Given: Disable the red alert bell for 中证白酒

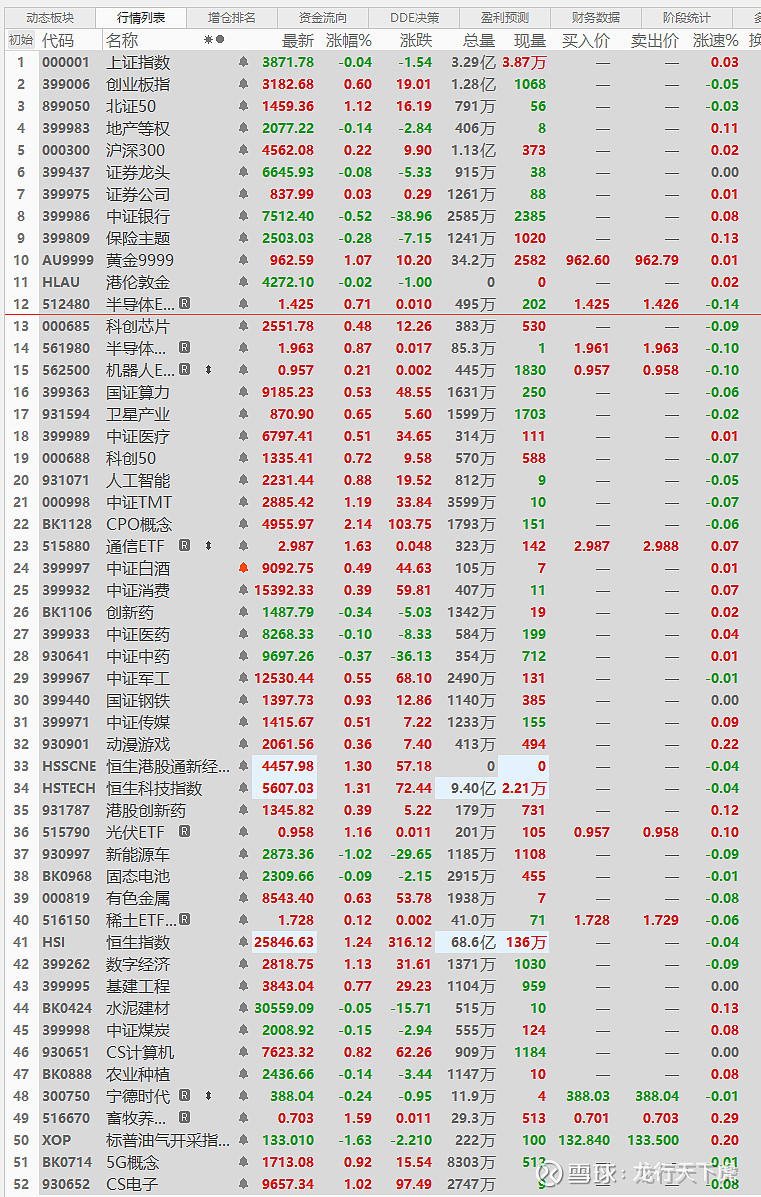Looking at the screenshot, I should 243,568.
